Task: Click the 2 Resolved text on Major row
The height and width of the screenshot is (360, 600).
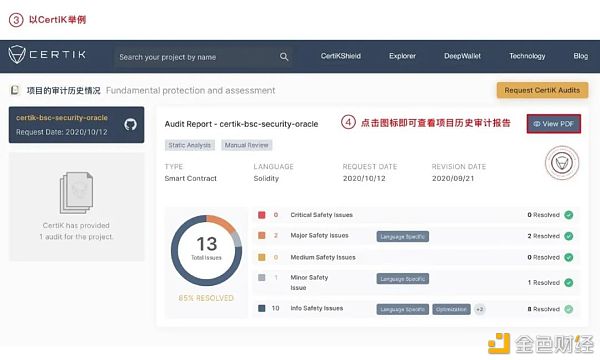Action: coord(543,236)
